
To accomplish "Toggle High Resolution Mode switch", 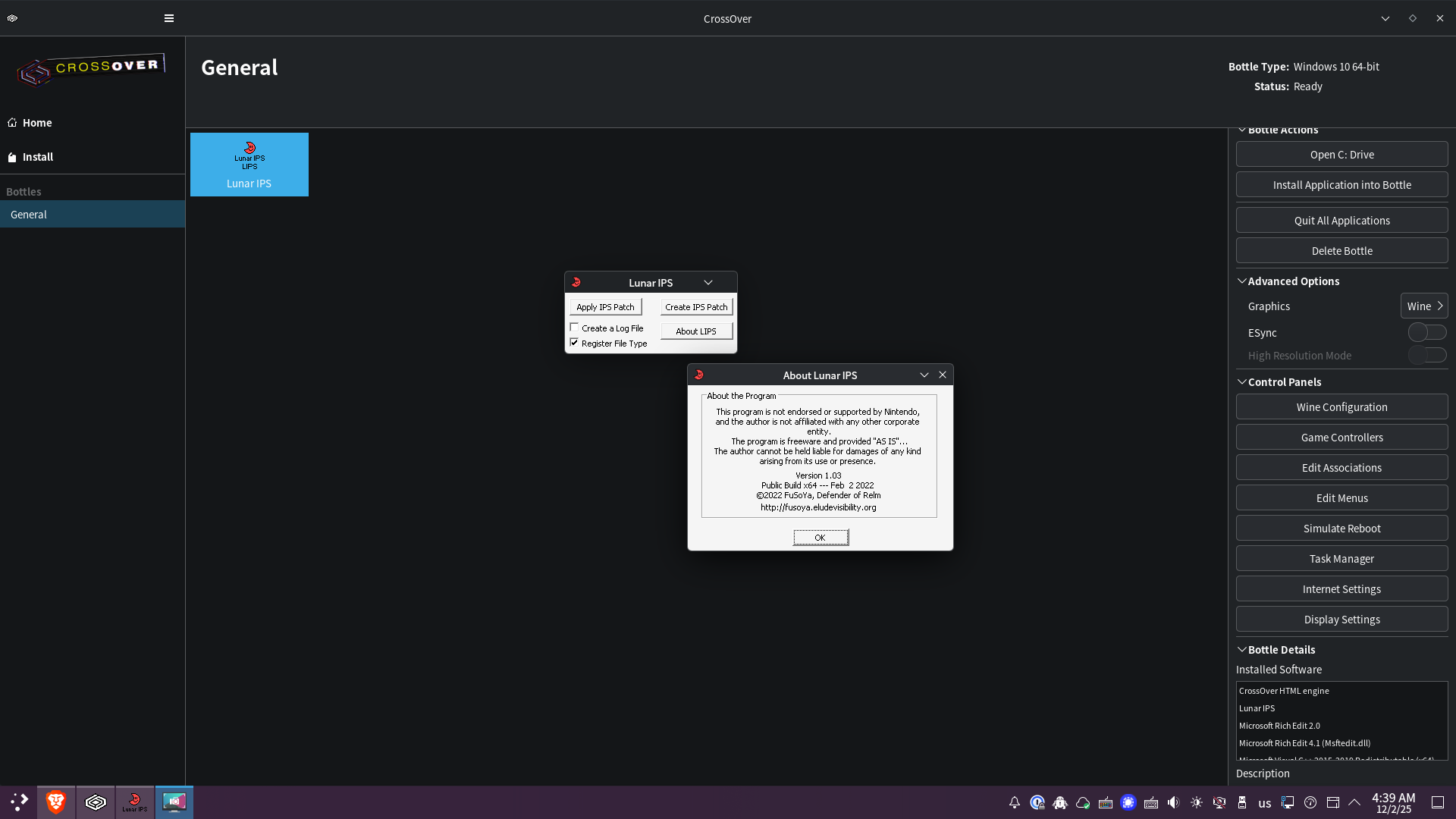I will pos(1427,355).
